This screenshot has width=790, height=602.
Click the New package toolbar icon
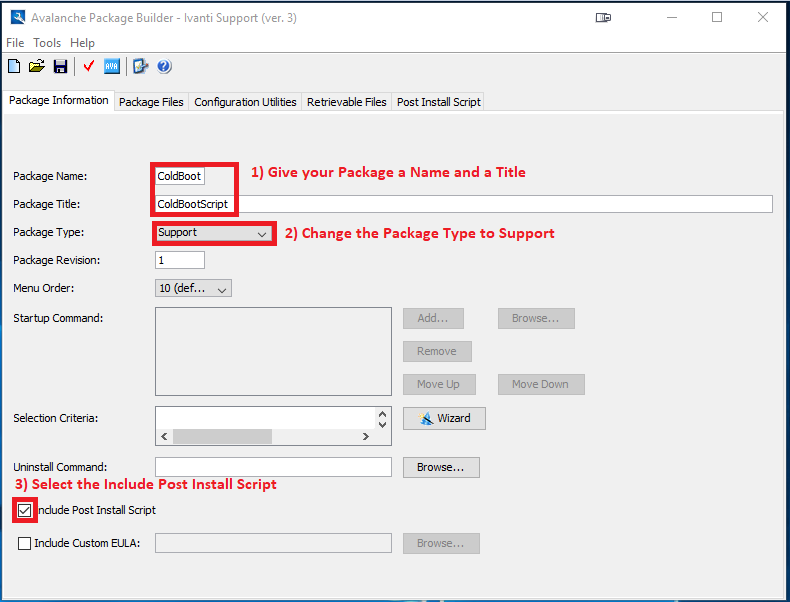pos(14,66)
